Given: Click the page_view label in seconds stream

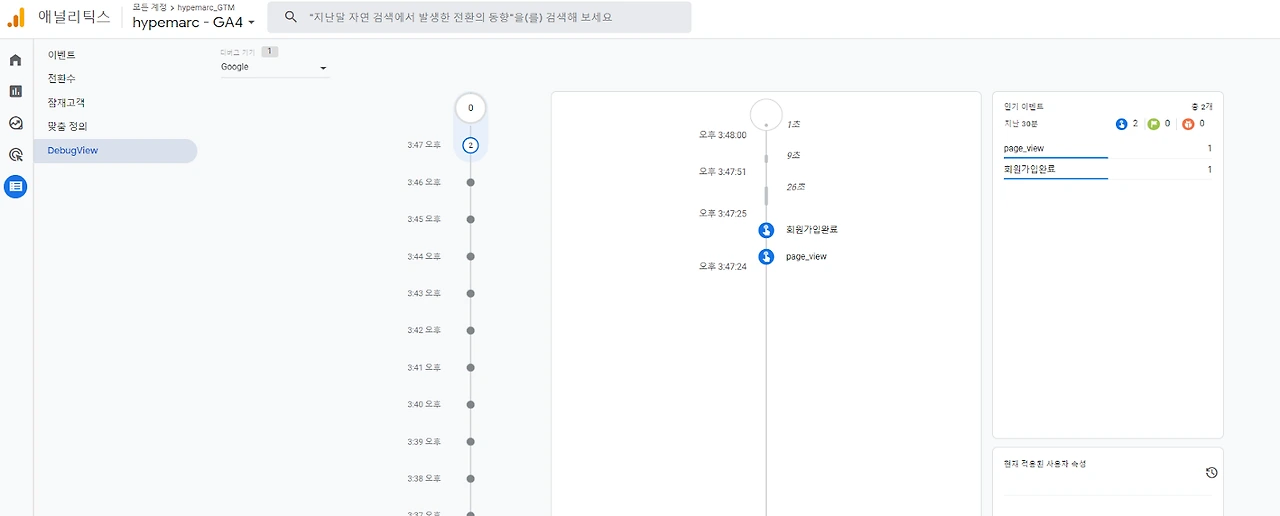Looking at the screenshot, I should tap(806, 257).
